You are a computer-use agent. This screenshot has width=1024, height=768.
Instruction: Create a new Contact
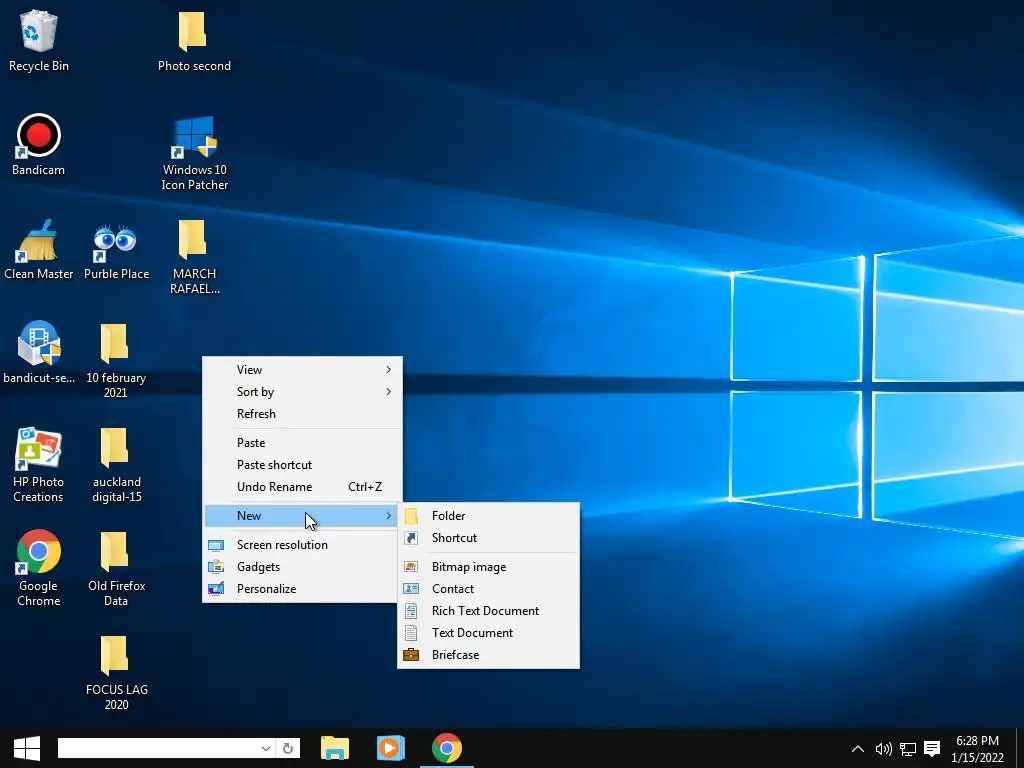(x=488, y=589)
